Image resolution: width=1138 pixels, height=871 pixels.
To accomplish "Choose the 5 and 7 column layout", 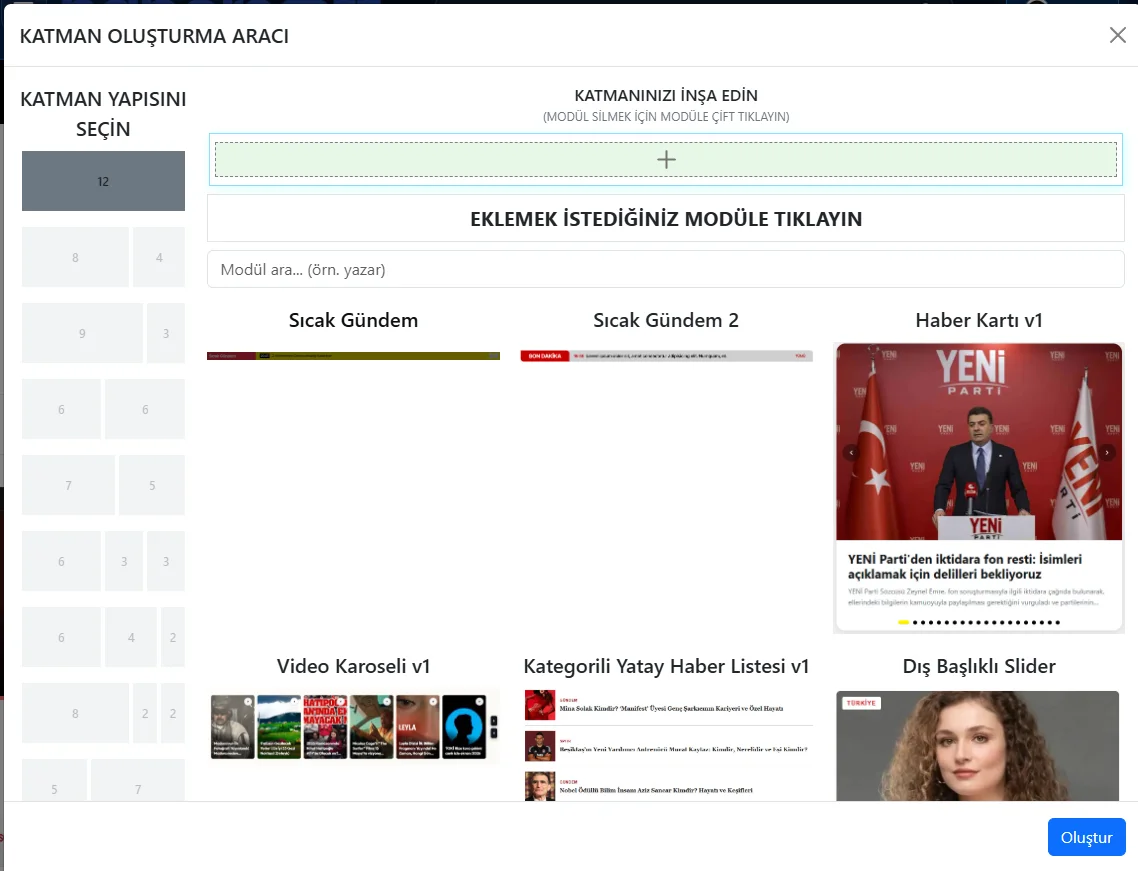I will (x=103, y=781).
